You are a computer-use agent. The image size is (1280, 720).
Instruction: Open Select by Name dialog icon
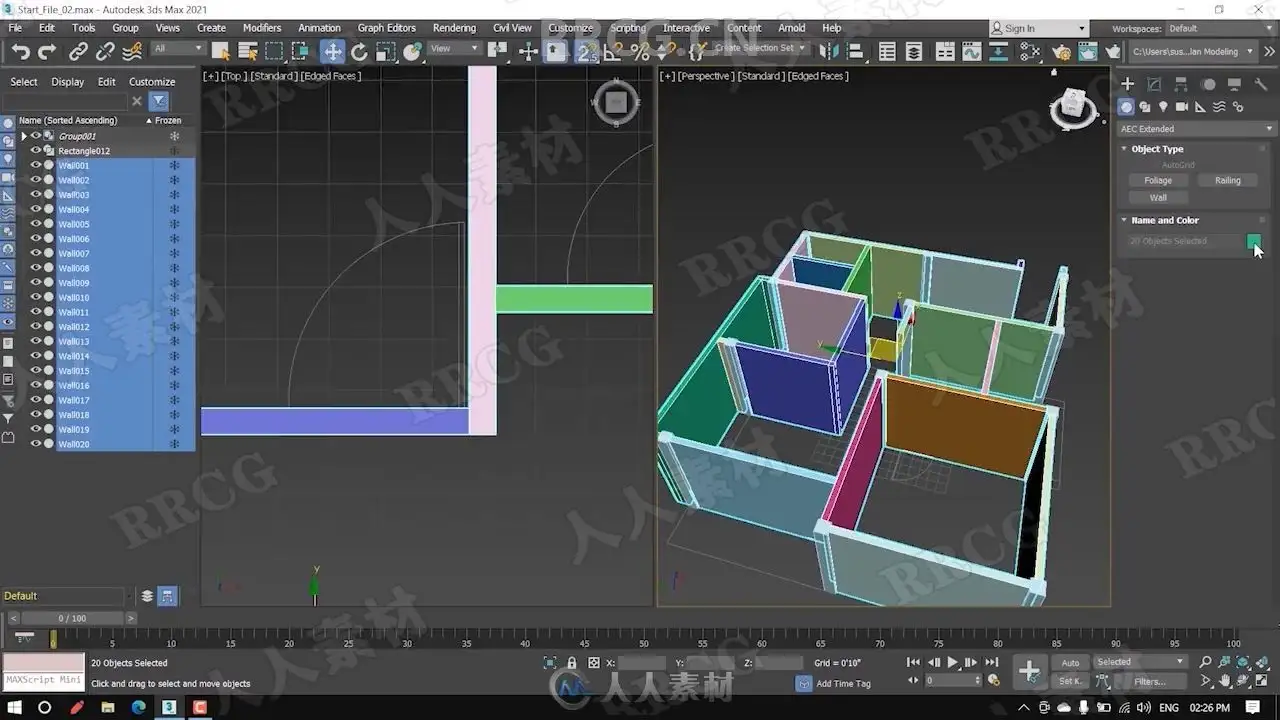[248, 52]
